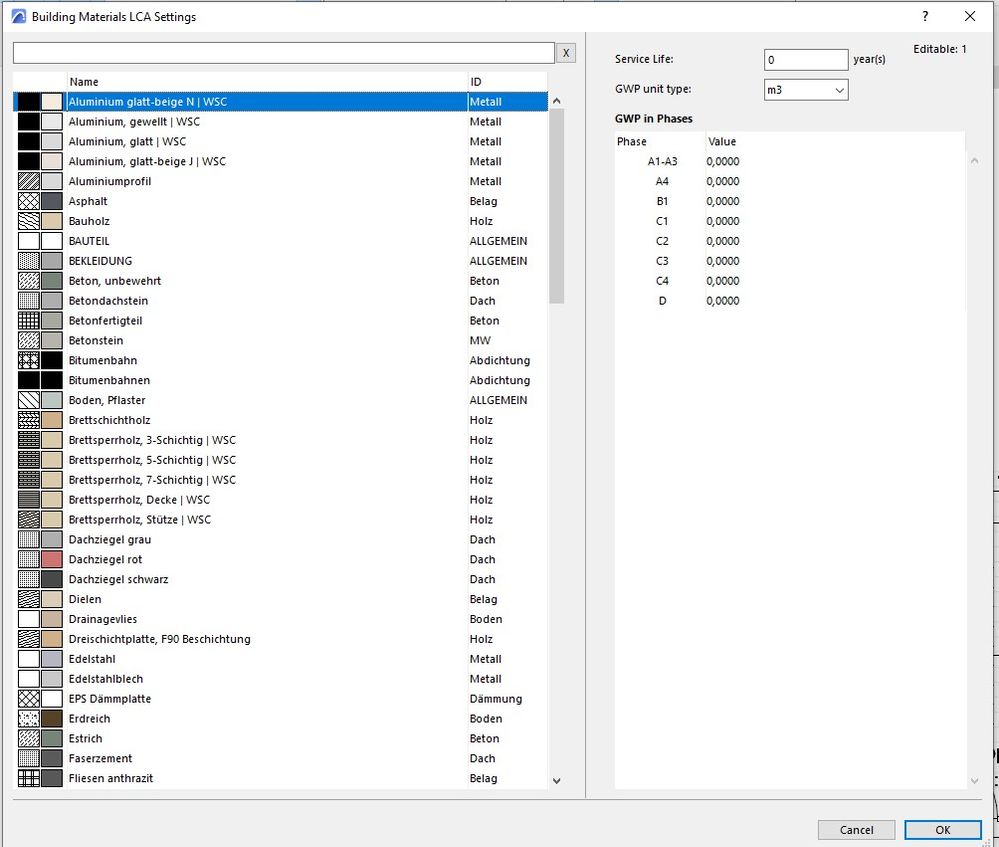
Task: Click the D phase value cell
Action: [723, 301]
